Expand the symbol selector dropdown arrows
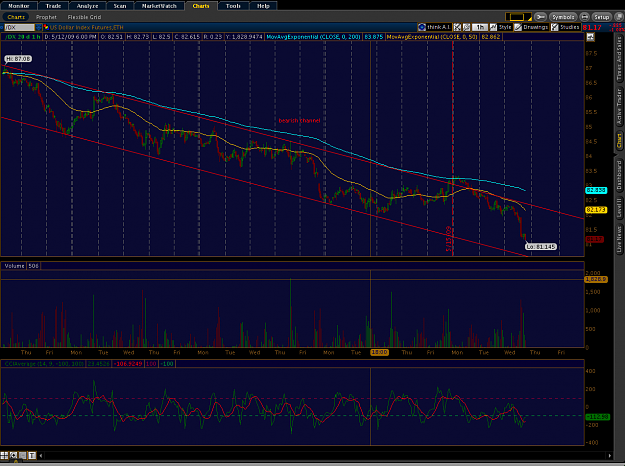The height and width of the screenshot is (466, 625). (x=38, y=27)
